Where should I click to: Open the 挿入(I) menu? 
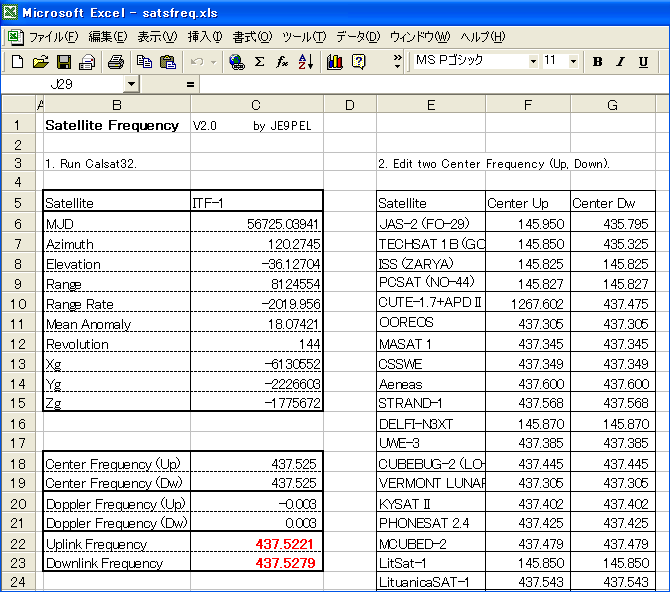click(x=205, y=37)
